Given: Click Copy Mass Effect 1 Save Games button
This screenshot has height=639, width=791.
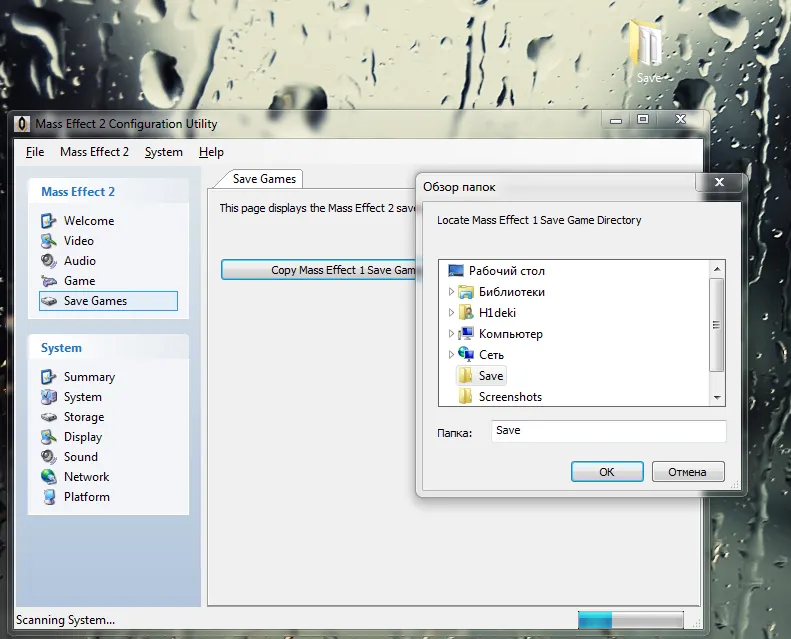Looking at the screenshot, I should (320, 270).
